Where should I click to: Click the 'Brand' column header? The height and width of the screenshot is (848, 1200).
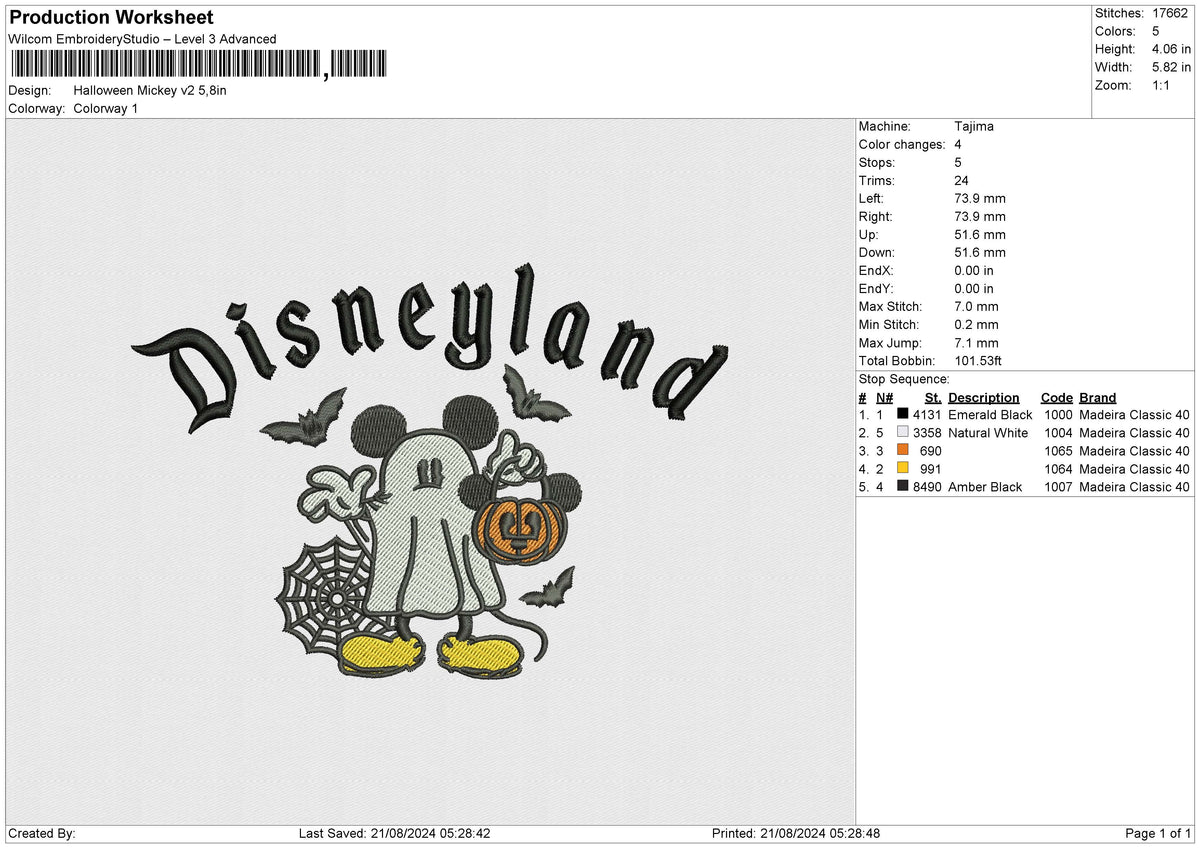coord(1097,397)
